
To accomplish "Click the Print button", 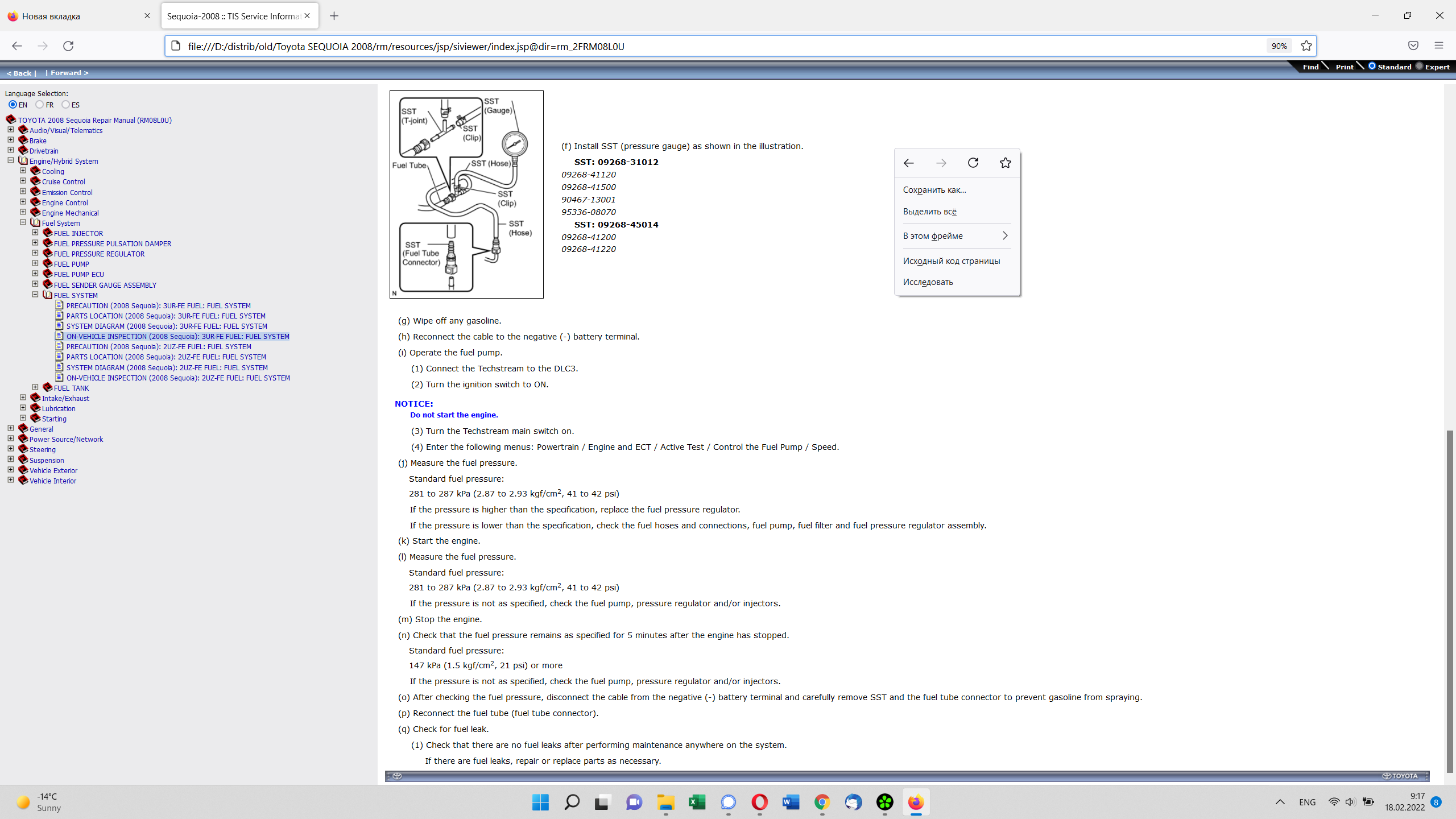I will (x=1344, y=67).
